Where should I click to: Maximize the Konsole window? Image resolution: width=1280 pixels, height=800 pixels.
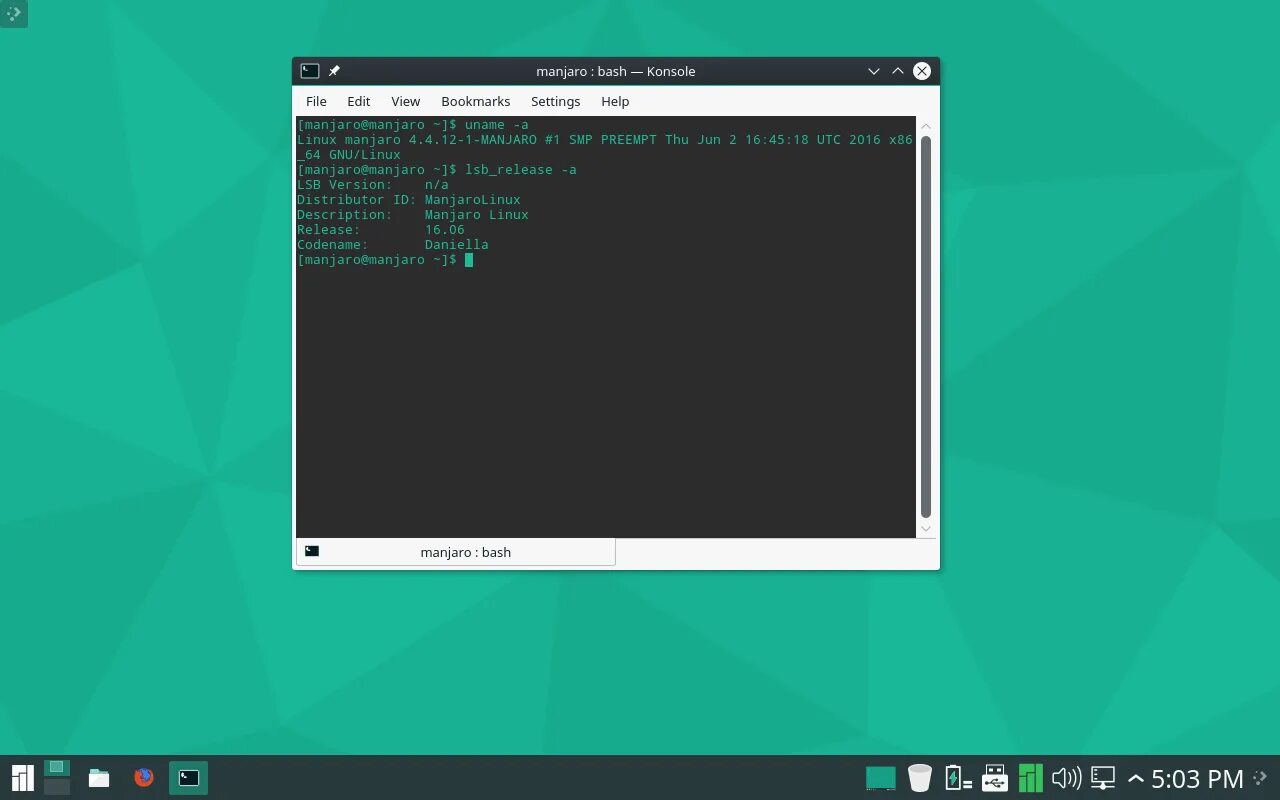coord(897,71)
